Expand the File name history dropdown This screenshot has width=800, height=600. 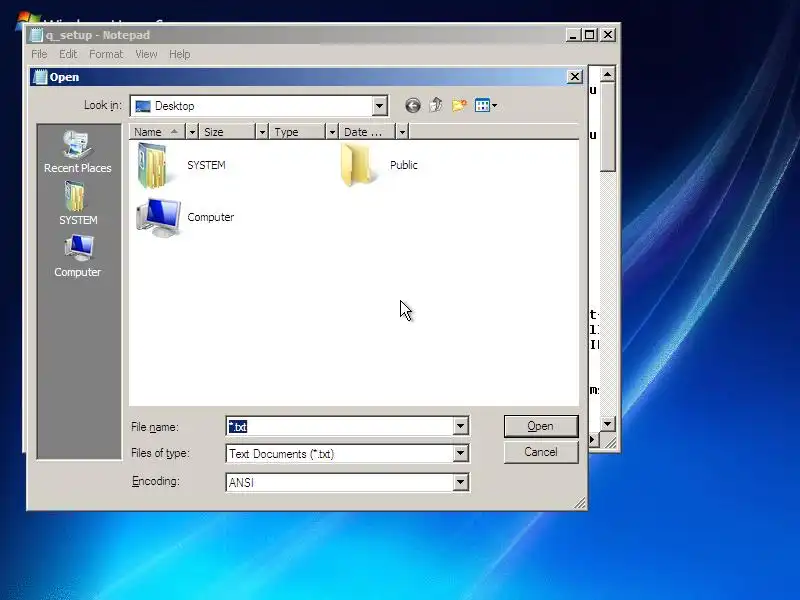(x=460, y=426)
